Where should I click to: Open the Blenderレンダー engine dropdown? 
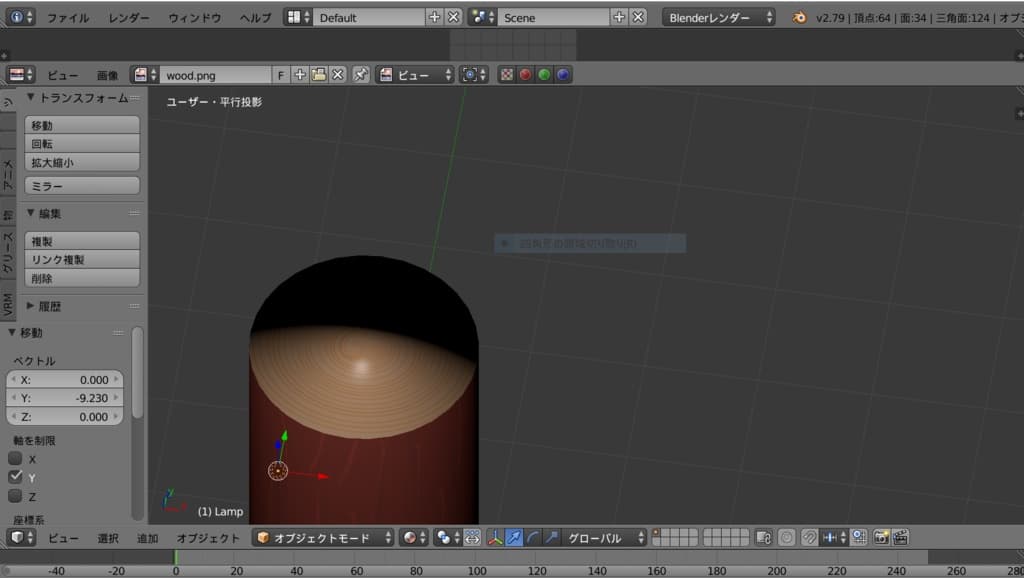click(x=719, y=18)
